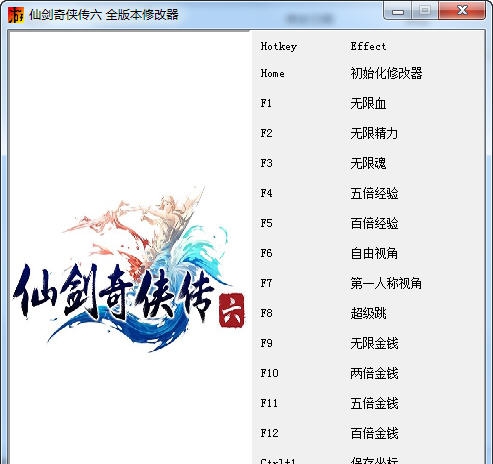
Task: Select the 百倍经验 effect
Action: [x=374, y=223]
